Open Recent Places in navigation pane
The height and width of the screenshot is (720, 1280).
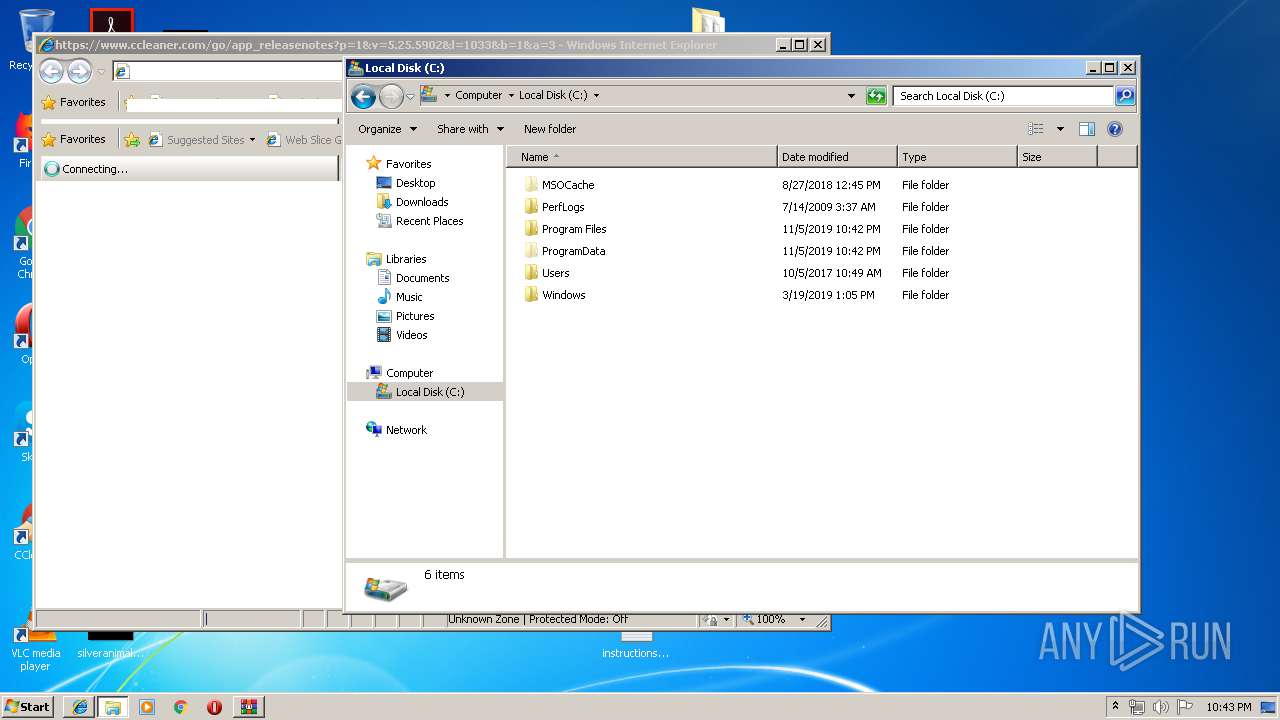click(x=429, y=221)
